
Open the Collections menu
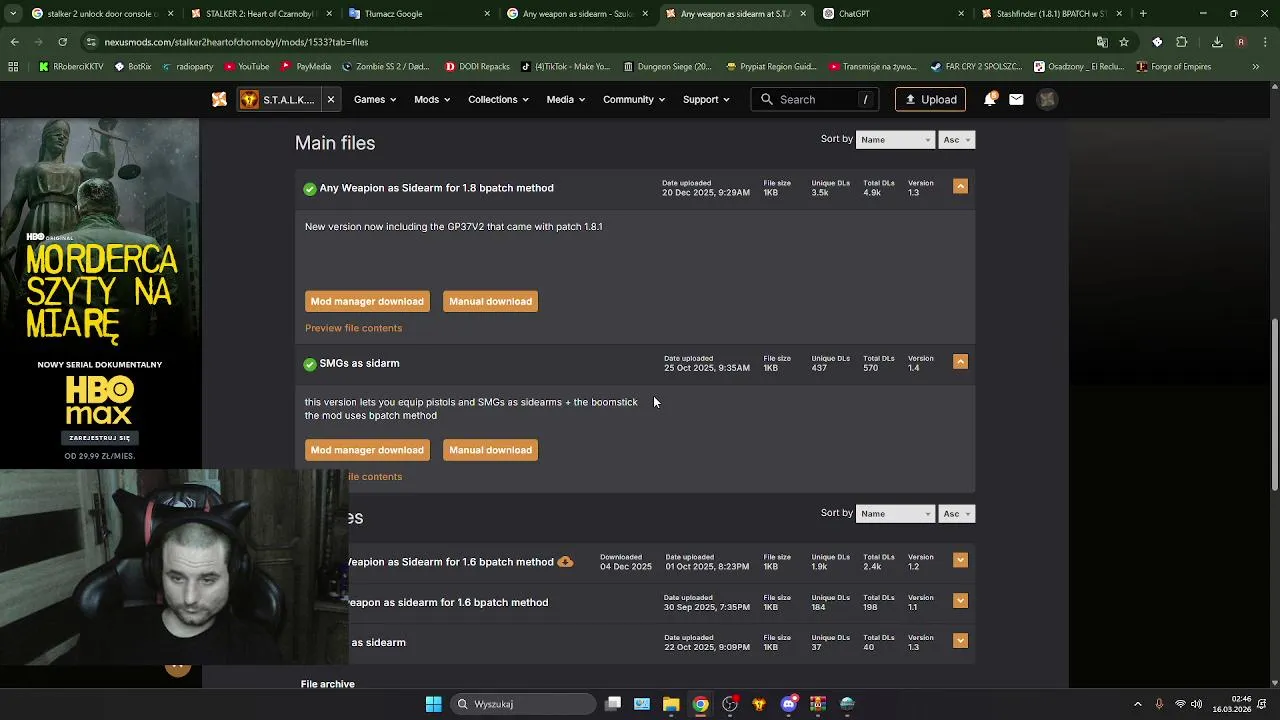[498, 99]
